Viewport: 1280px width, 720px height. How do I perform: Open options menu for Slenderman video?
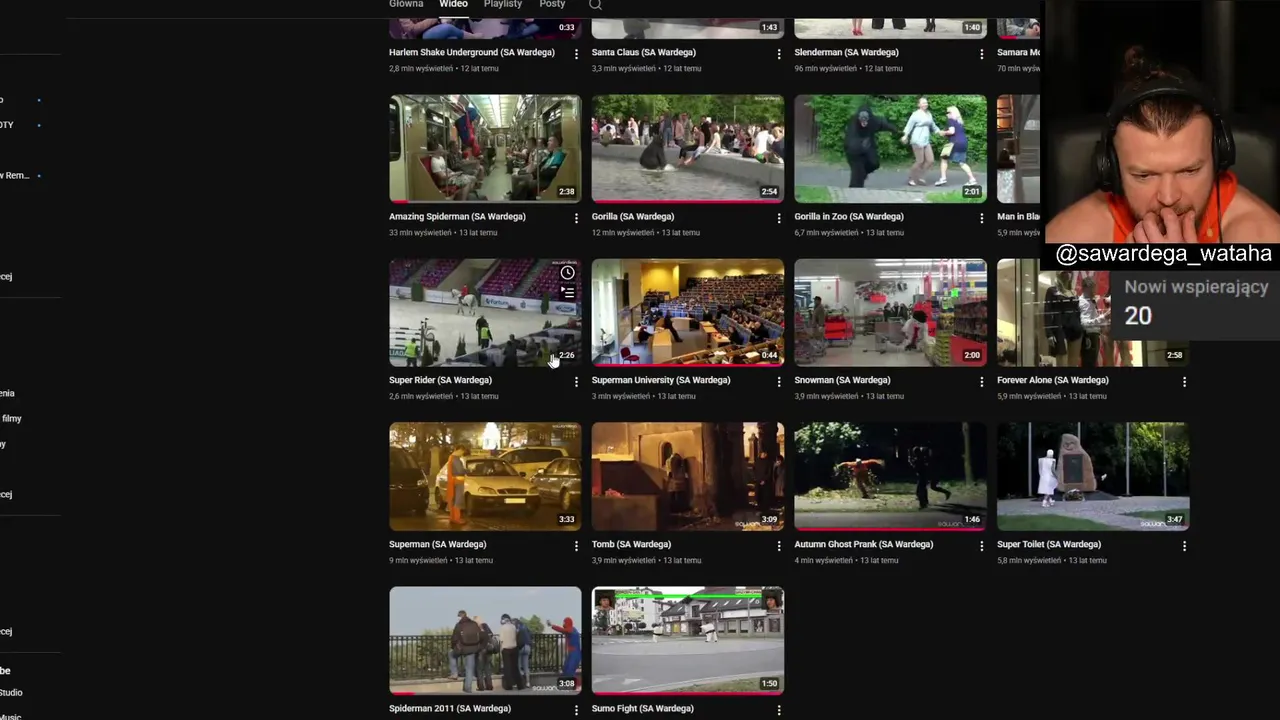tap(981, 54)
